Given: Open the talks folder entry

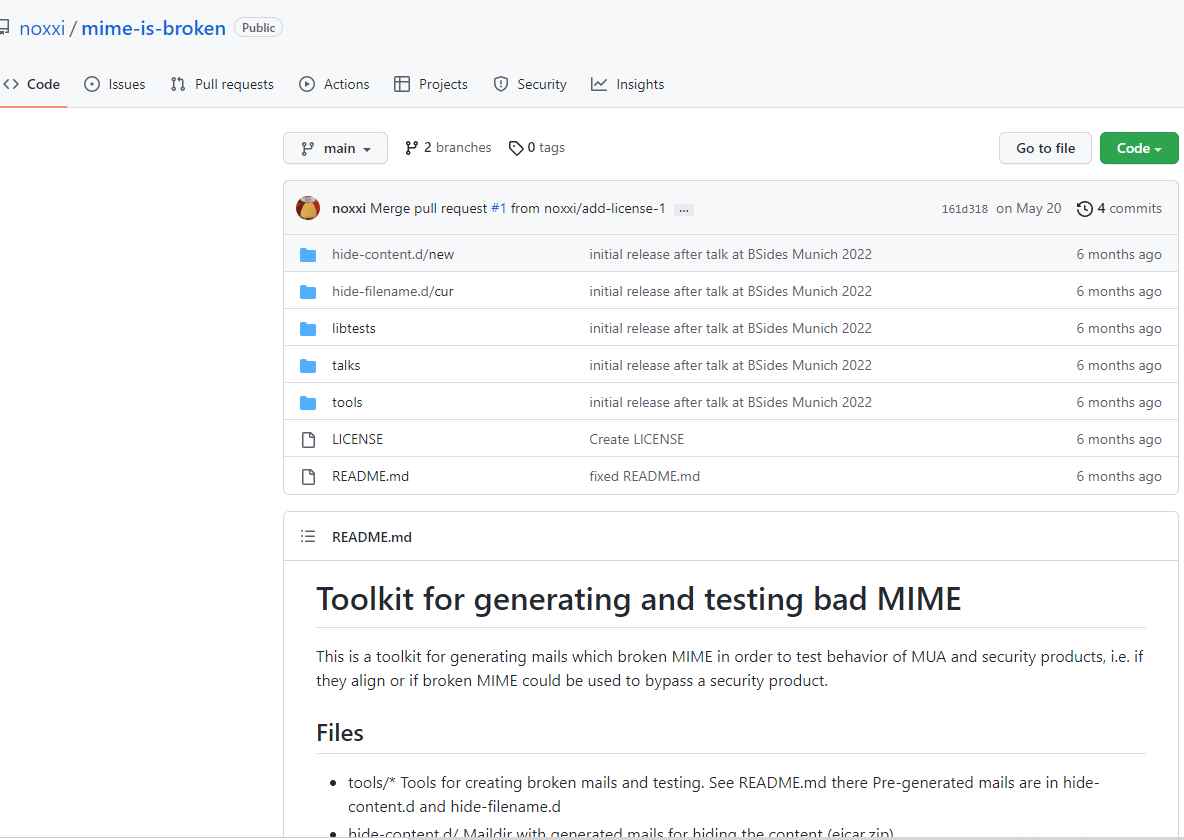Looking at the screenshot, I should click(x=346, y=365).
